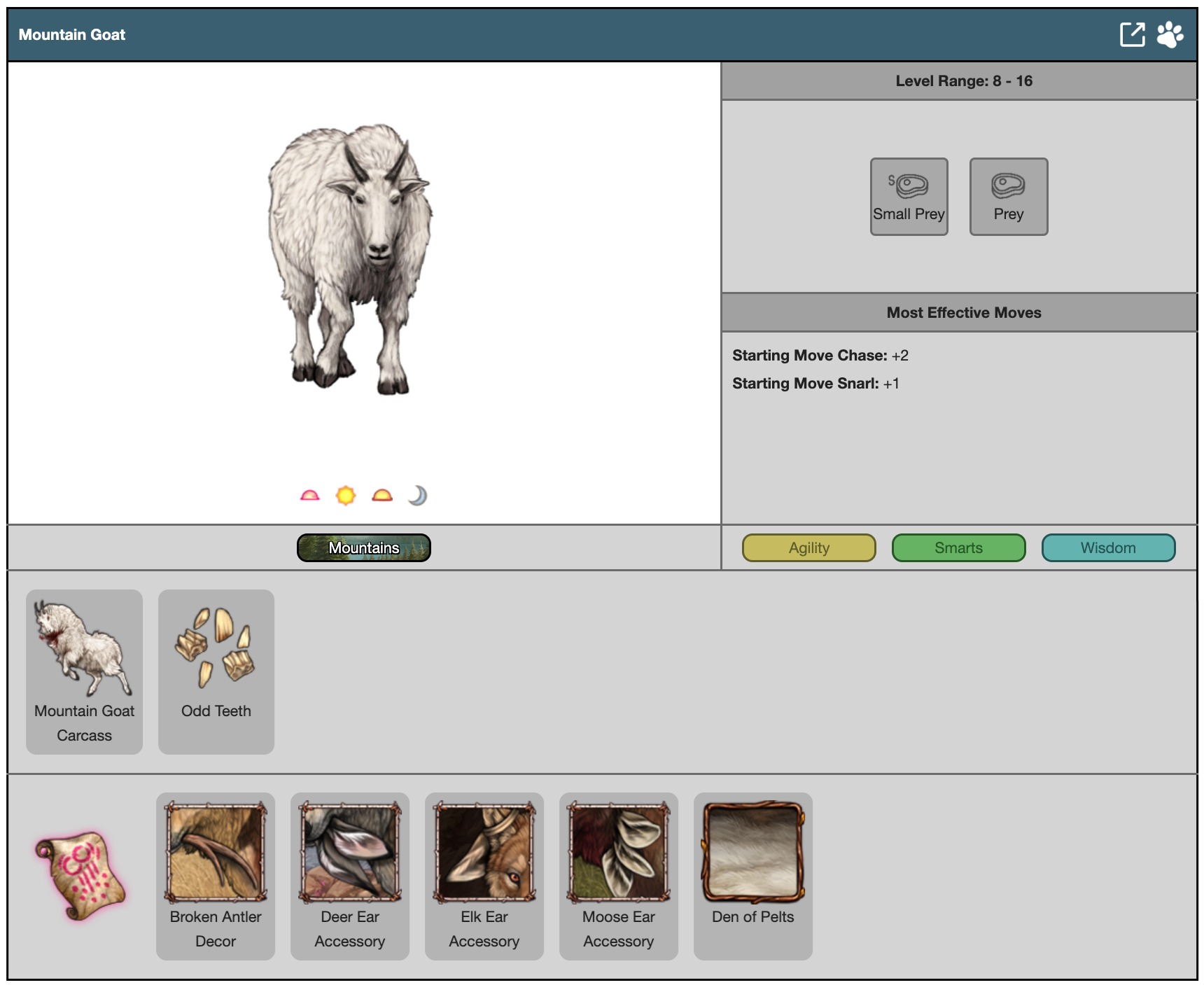The height and width of the screenshot is (985, 1204).
Task: Open the Mountains biome tag
Action: pos(363,547)
